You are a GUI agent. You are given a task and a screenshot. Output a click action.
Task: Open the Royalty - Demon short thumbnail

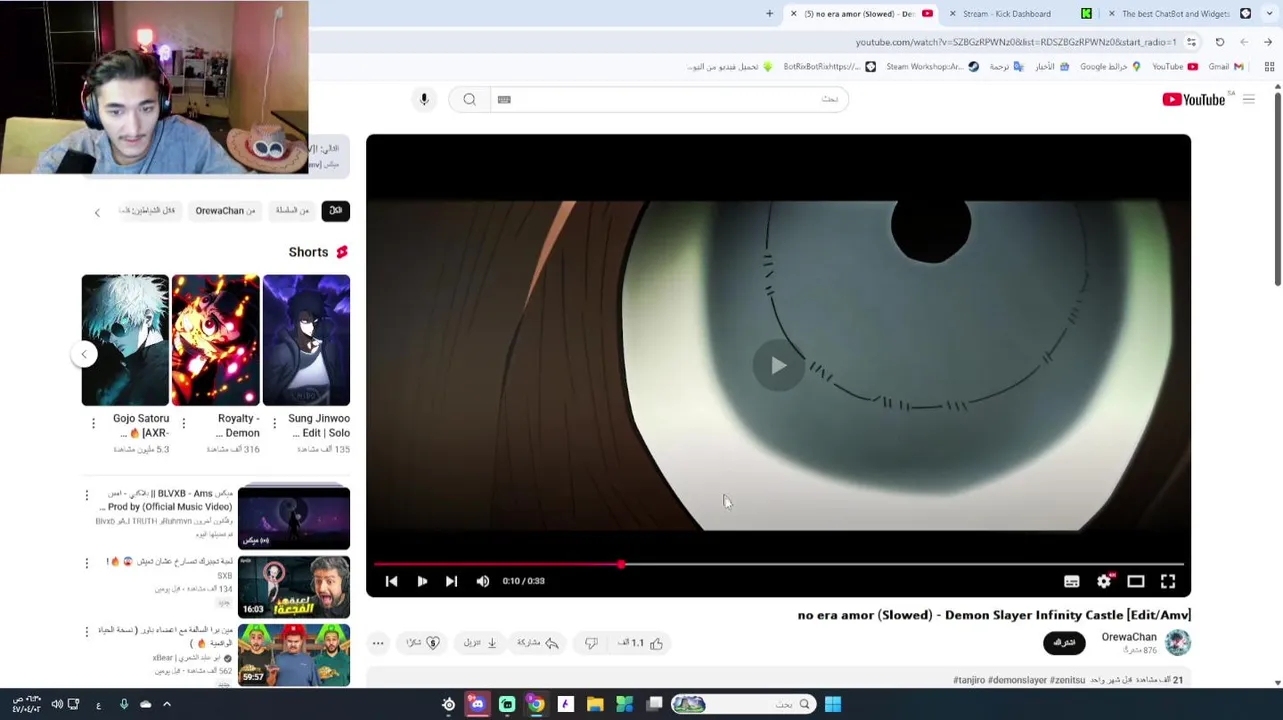215,340
